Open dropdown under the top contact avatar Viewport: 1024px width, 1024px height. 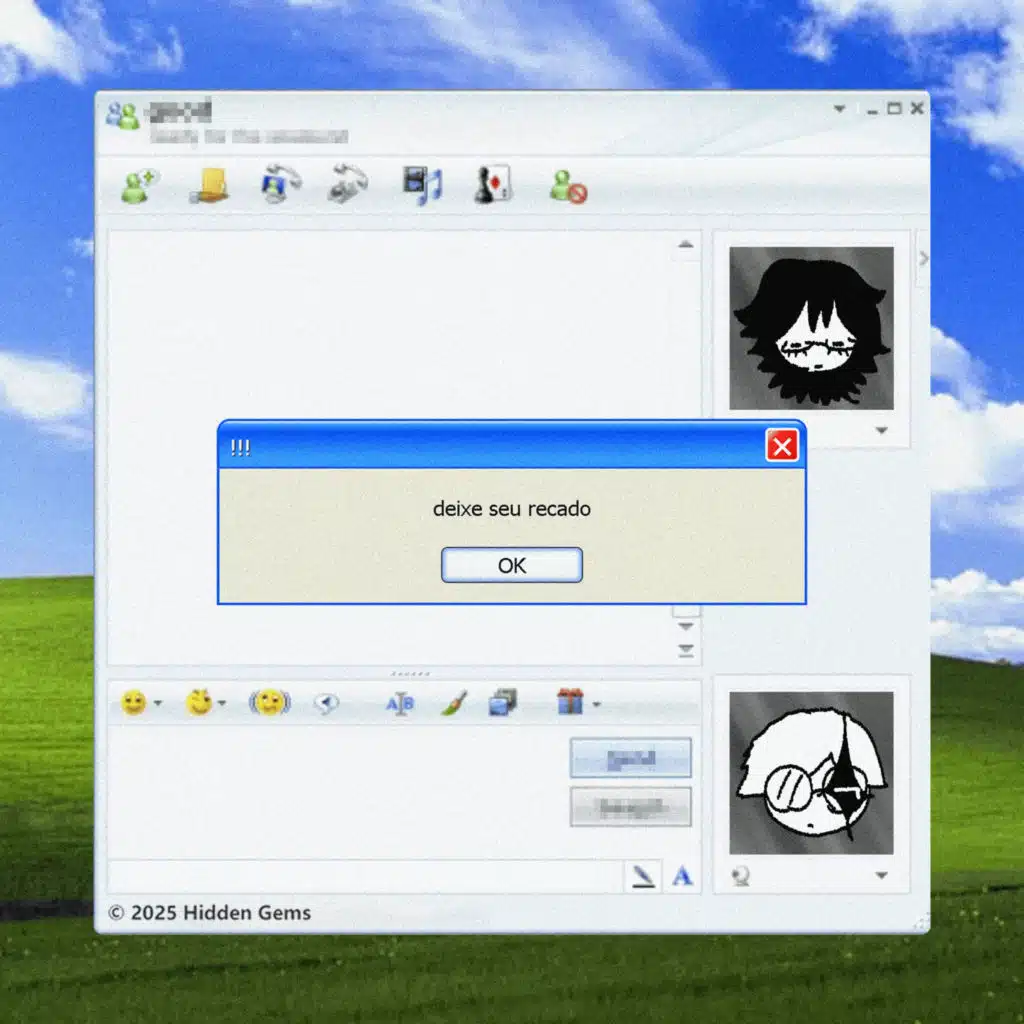pyautogui.click(x=881, y=431)
